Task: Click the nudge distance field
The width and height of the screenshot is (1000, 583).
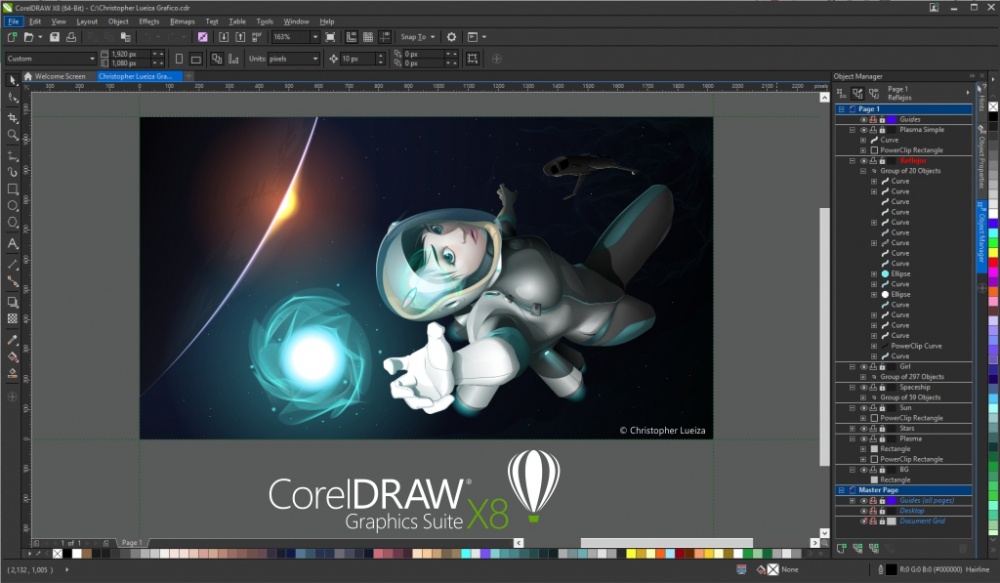Action: coord(358,59)
